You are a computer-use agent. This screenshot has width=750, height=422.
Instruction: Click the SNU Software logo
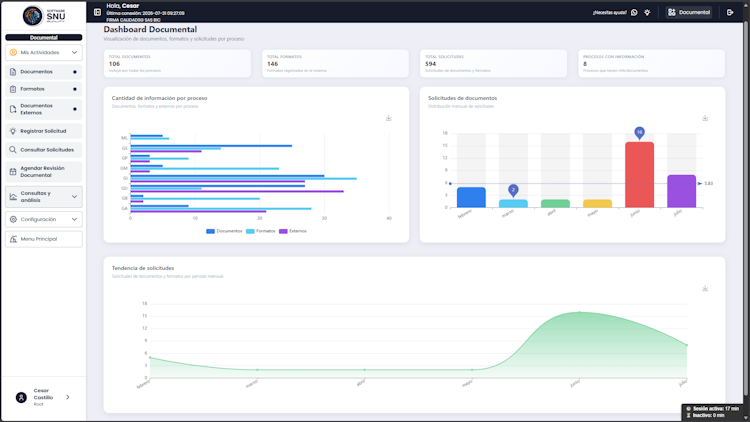coord(44,16)
